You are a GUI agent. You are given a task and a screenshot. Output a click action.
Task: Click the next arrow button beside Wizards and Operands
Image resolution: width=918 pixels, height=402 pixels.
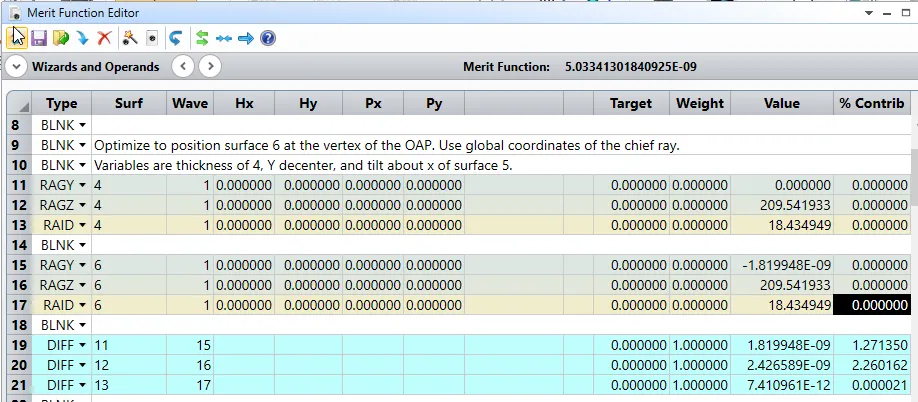tap(208, 67)
